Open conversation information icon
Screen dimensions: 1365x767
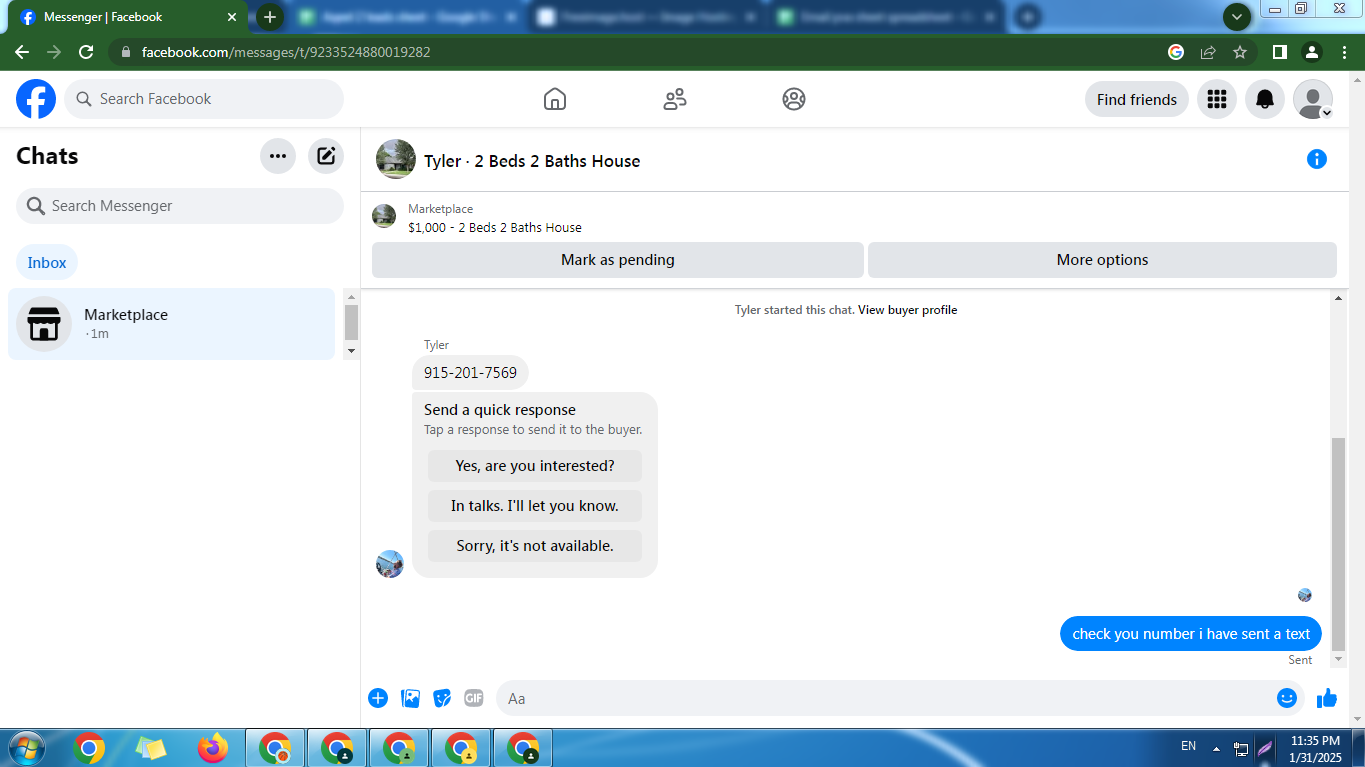[x=1317, y=159]
